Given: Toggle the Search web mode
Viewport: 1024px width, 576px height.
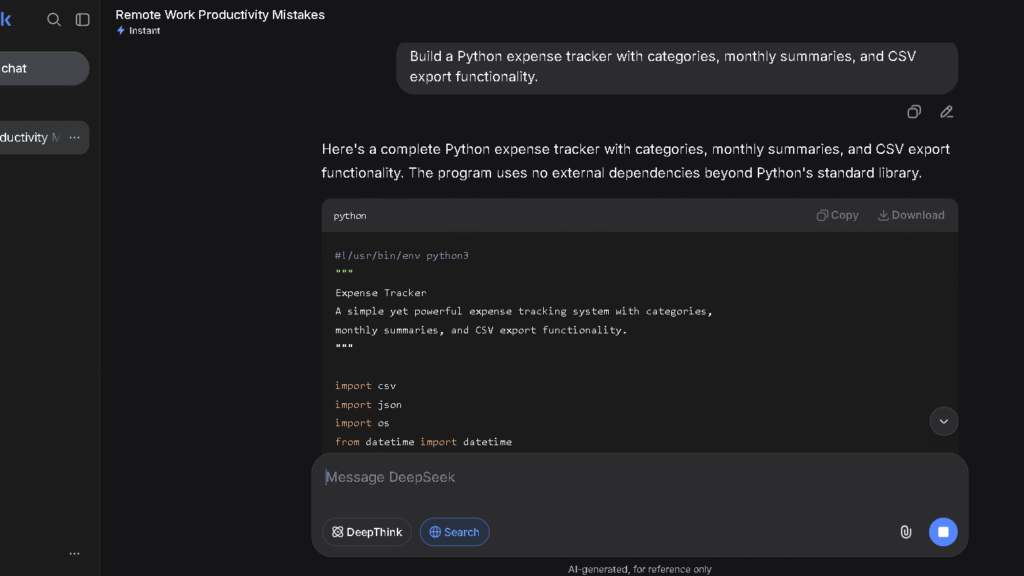Looking at the screenshot, I should (x=455, y=532).
